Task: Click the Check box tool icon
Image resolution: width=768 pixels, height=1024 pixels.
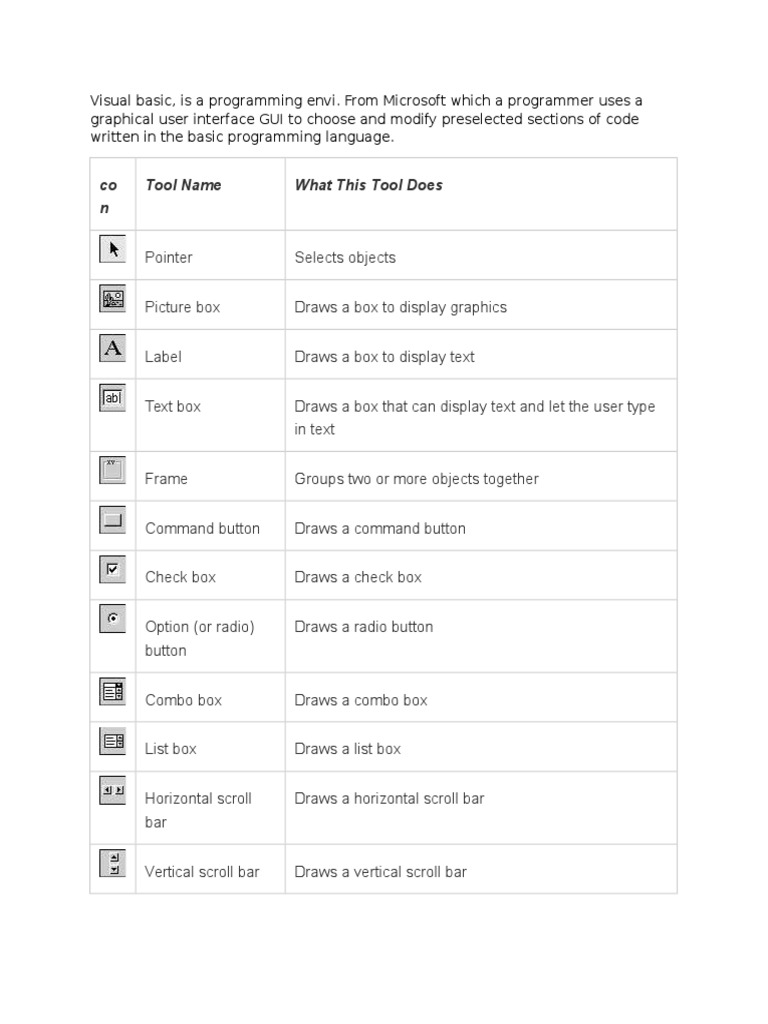Action: pyautogui.click(x=113, y=569)
